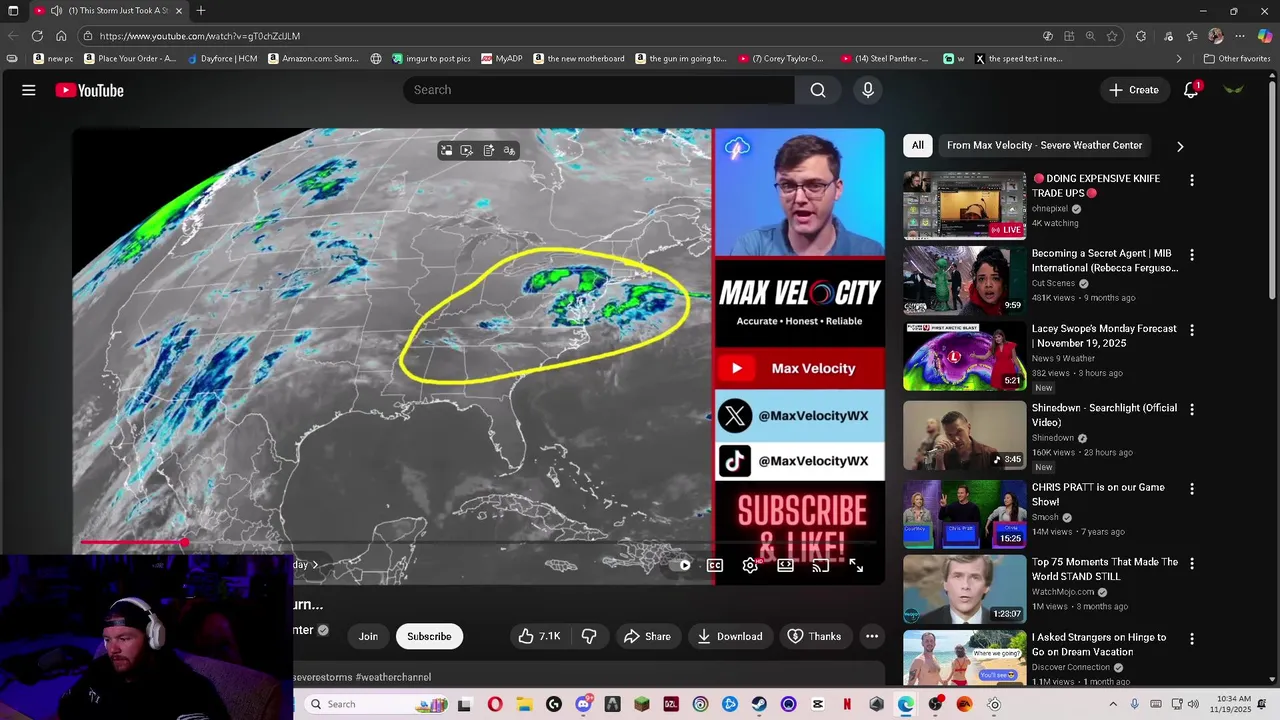Select the All filter chip
Screen dimensions: 1280x720
pos(917,145)
